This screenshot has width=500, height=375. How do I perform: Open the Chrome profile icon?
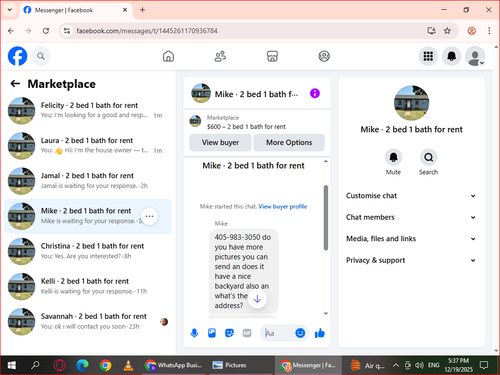(x=471, y=31)
